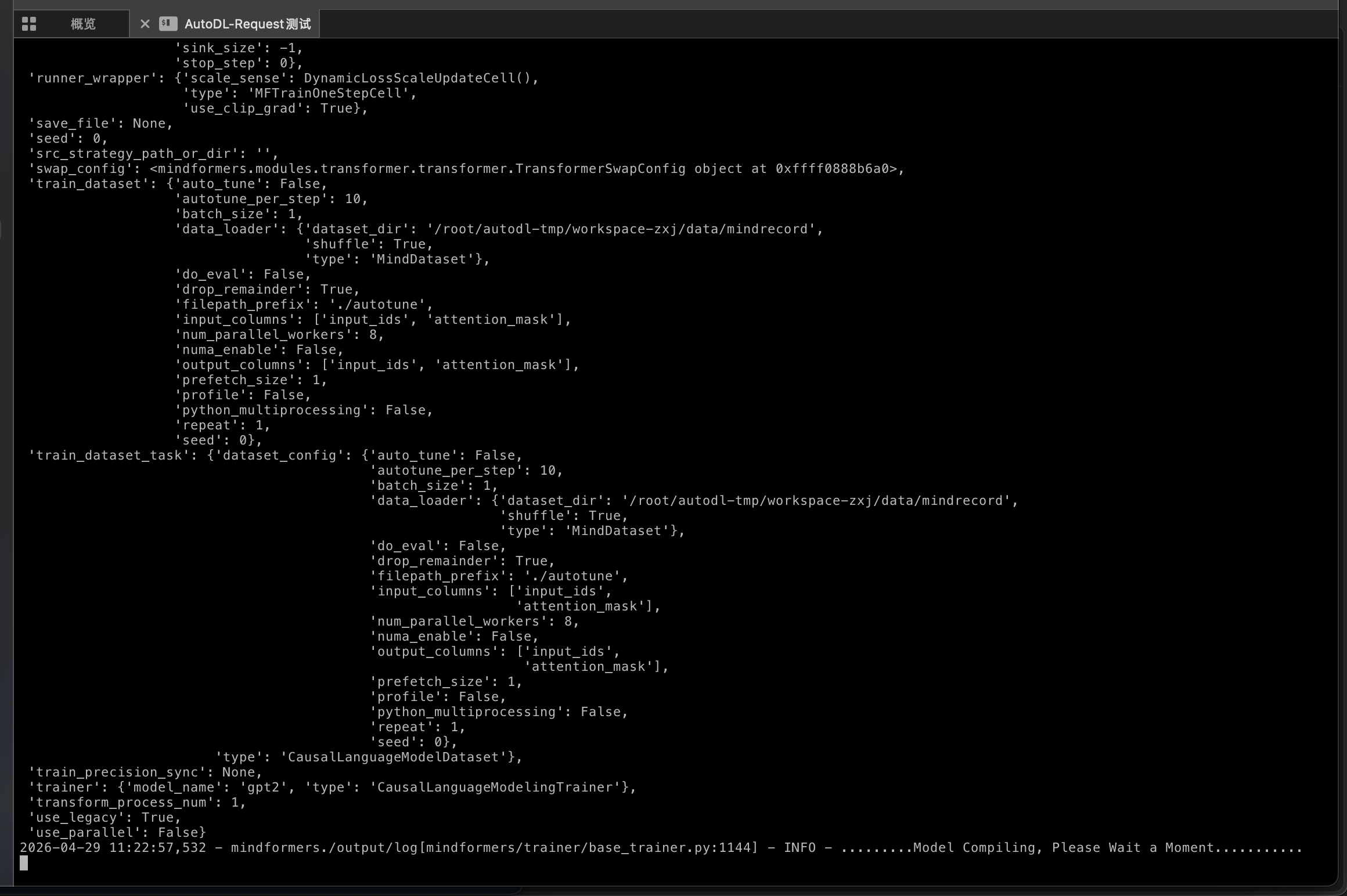
Task: Click the 'use_legacy': True line
Action: (105, 818)
